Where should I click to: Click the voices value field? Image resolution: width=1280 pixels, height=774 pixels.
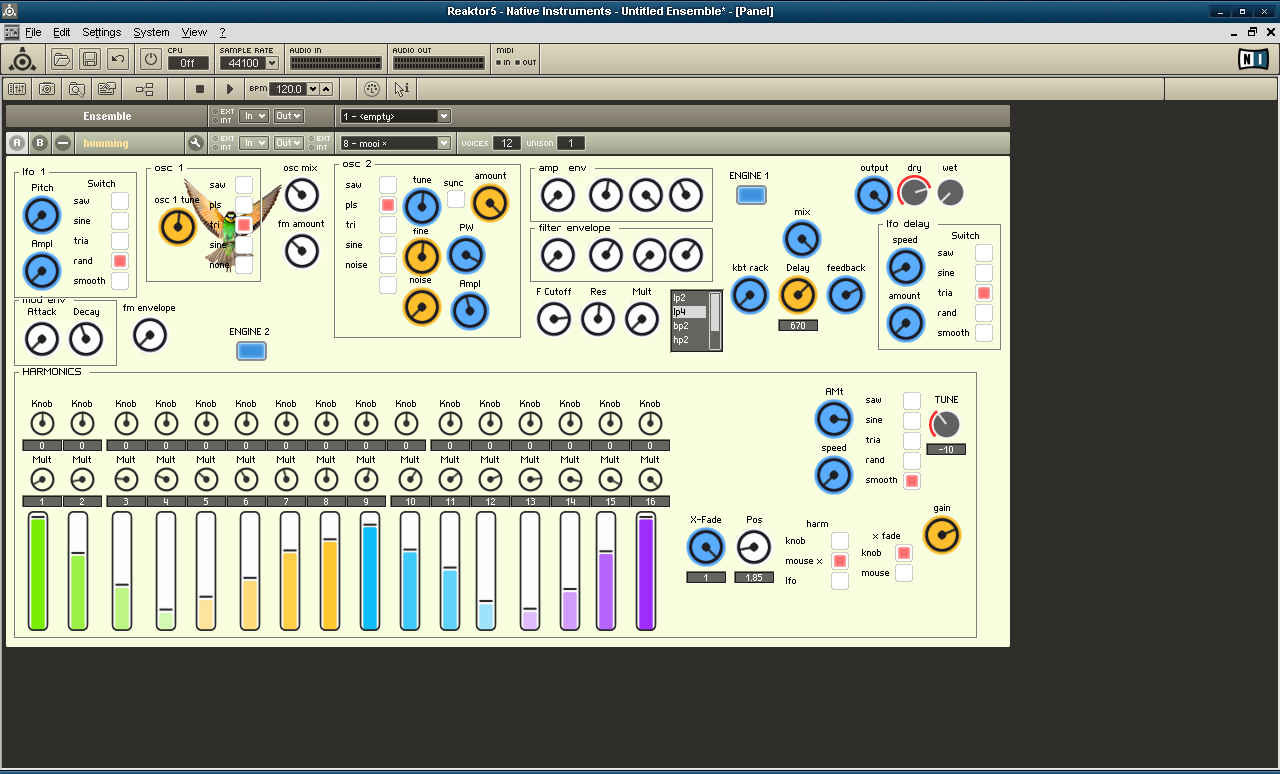(507, 143)
